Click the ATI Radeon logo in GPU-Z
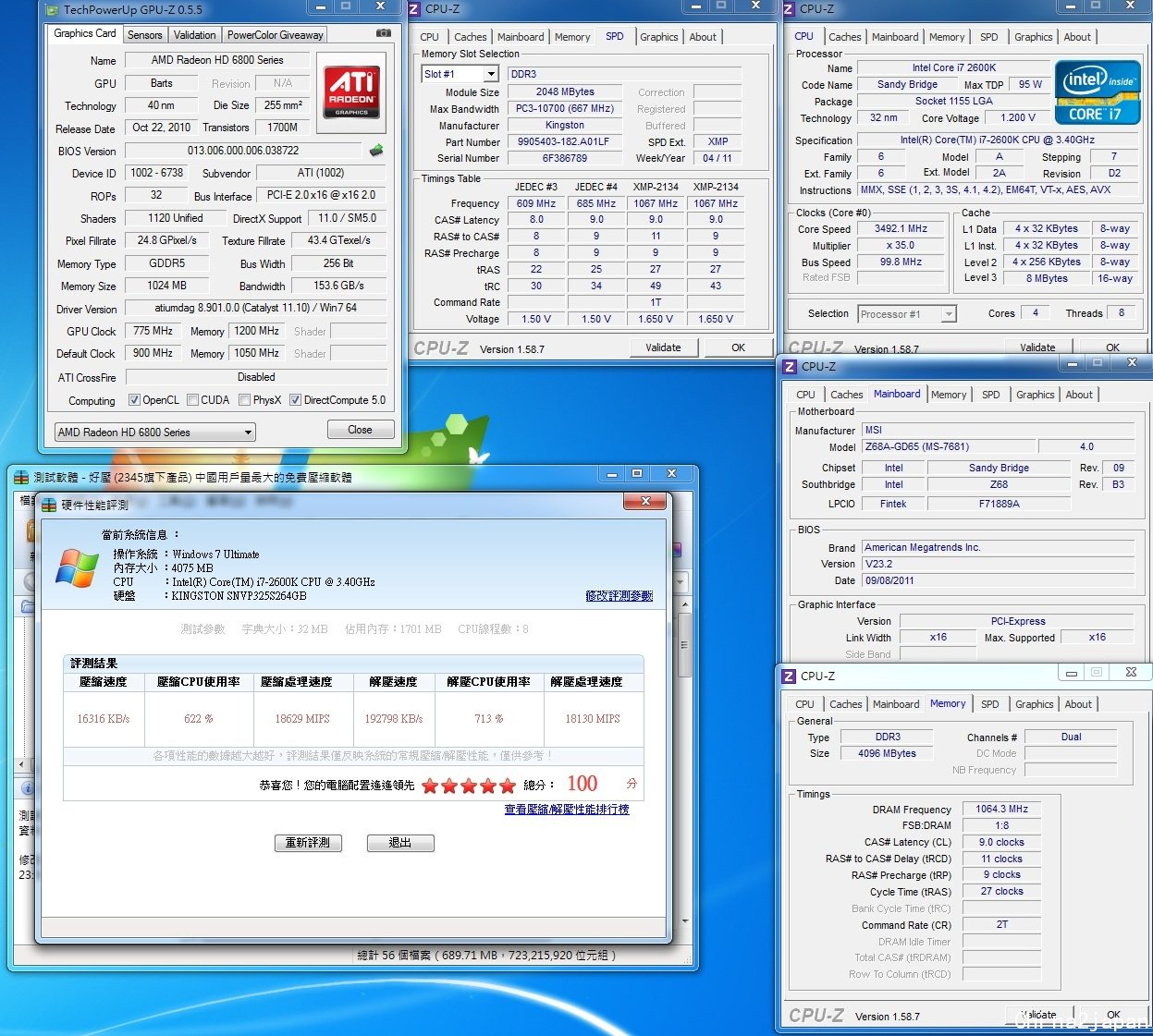The height and width of the screenshot is (1036, 1153). pos(351,92)
